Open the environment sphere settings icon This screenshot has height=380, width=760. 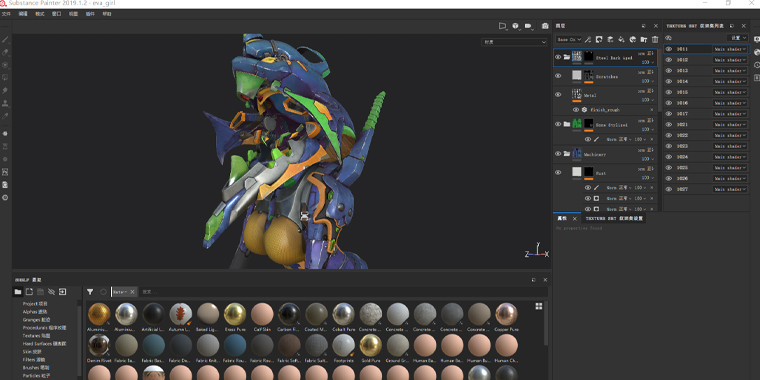516,26
